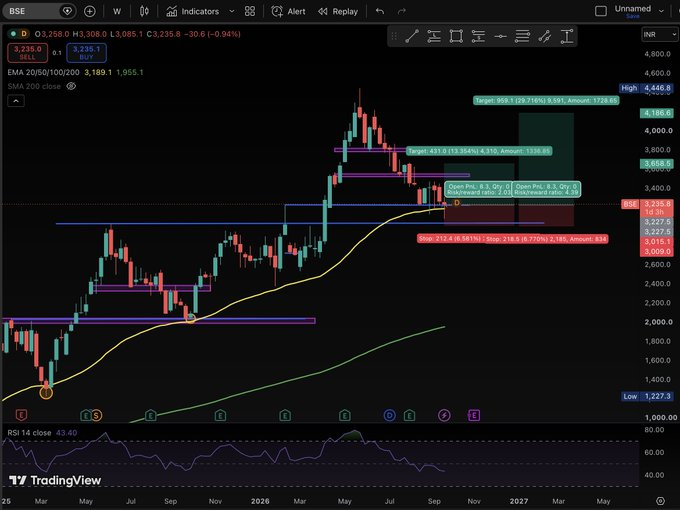Viewport: 680px width, 510px height.
Task: Click the green market status dot
Action: point(13,33)
